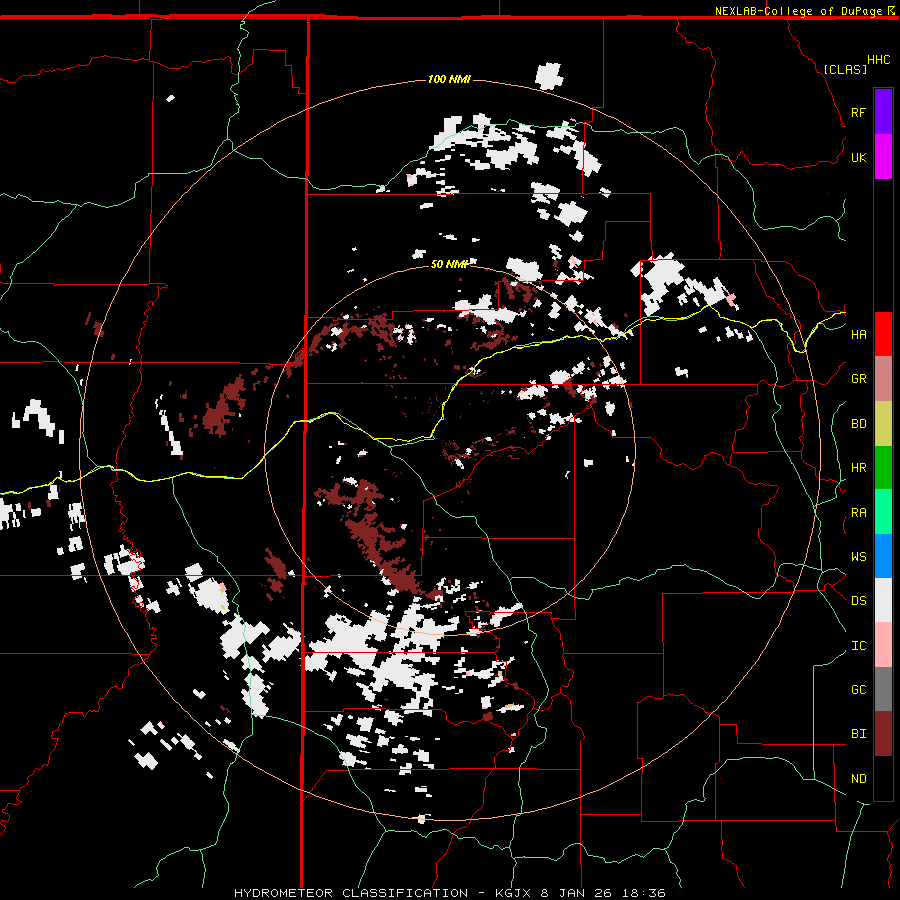
Task: Click the WS blue legend swatch
Action: coord(883,556)
